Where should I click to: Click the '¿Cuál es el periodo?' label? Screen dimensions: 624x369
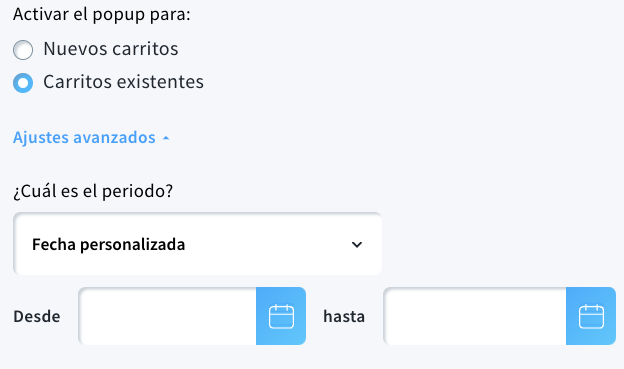(93, 191)
